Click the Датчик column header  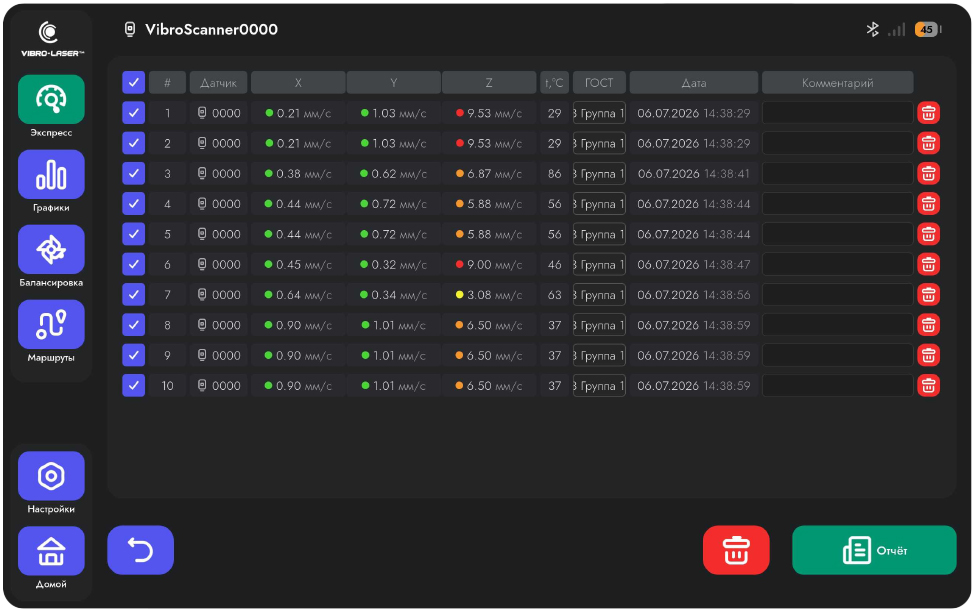(218, 83)
